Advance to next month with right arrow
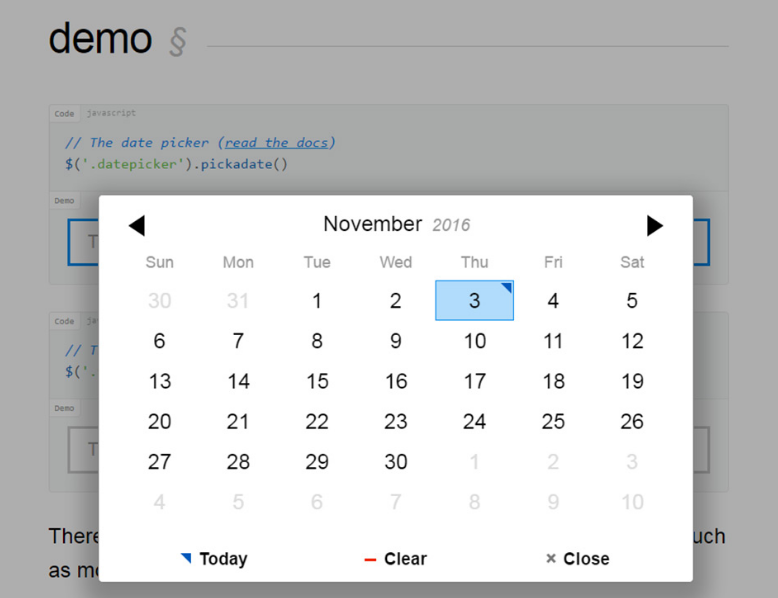Image resolution: width=778 pixels, height=598 pixels. 655,226
